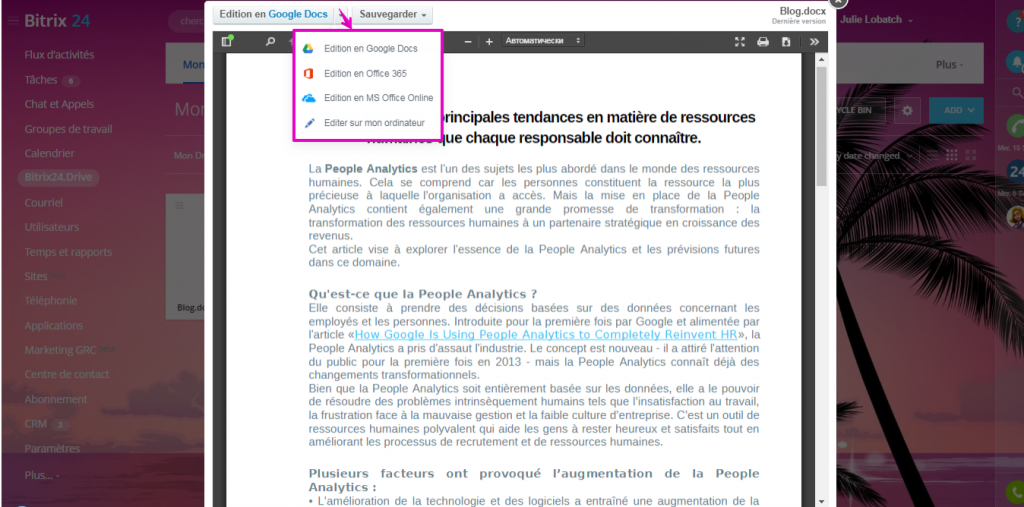
Task: Open the help question mark icon
Action: pyautogui.click(x=1014, y=21)
